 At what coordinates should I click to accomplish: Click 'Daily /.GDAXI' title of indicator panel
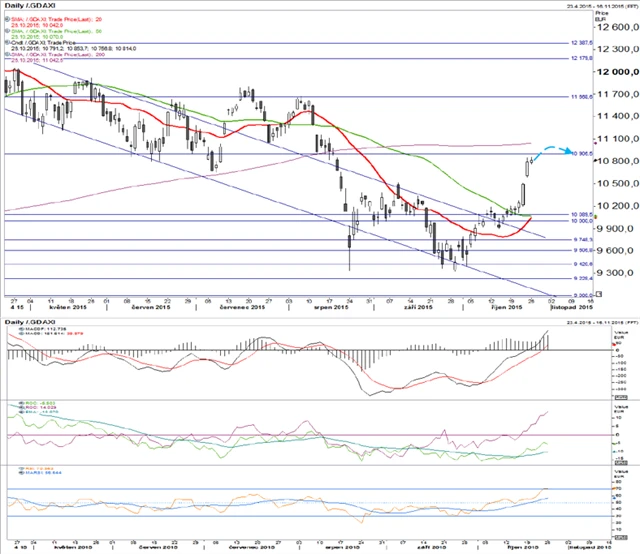30,323
